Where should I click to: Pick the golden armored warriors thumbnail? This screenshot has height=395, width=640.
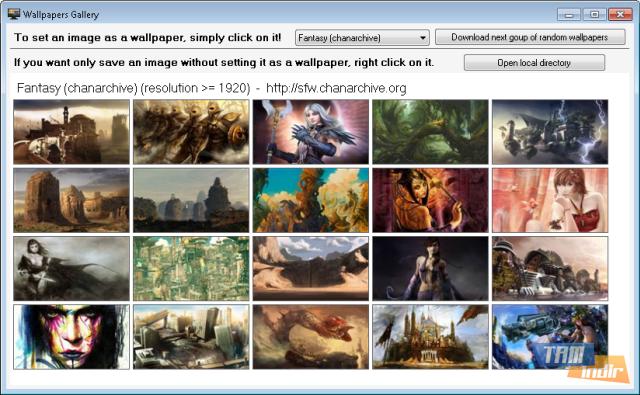coord(191,132)
